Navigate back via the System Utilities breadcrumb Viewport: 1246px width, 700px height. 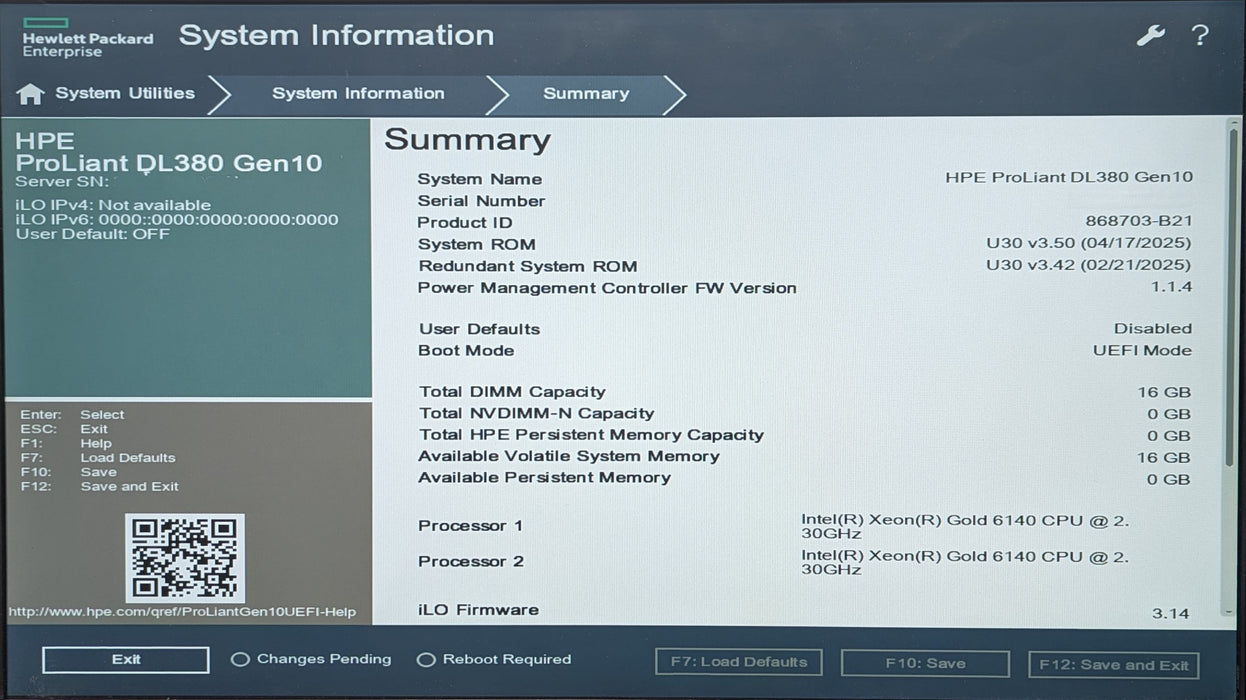tap(125, 93)
